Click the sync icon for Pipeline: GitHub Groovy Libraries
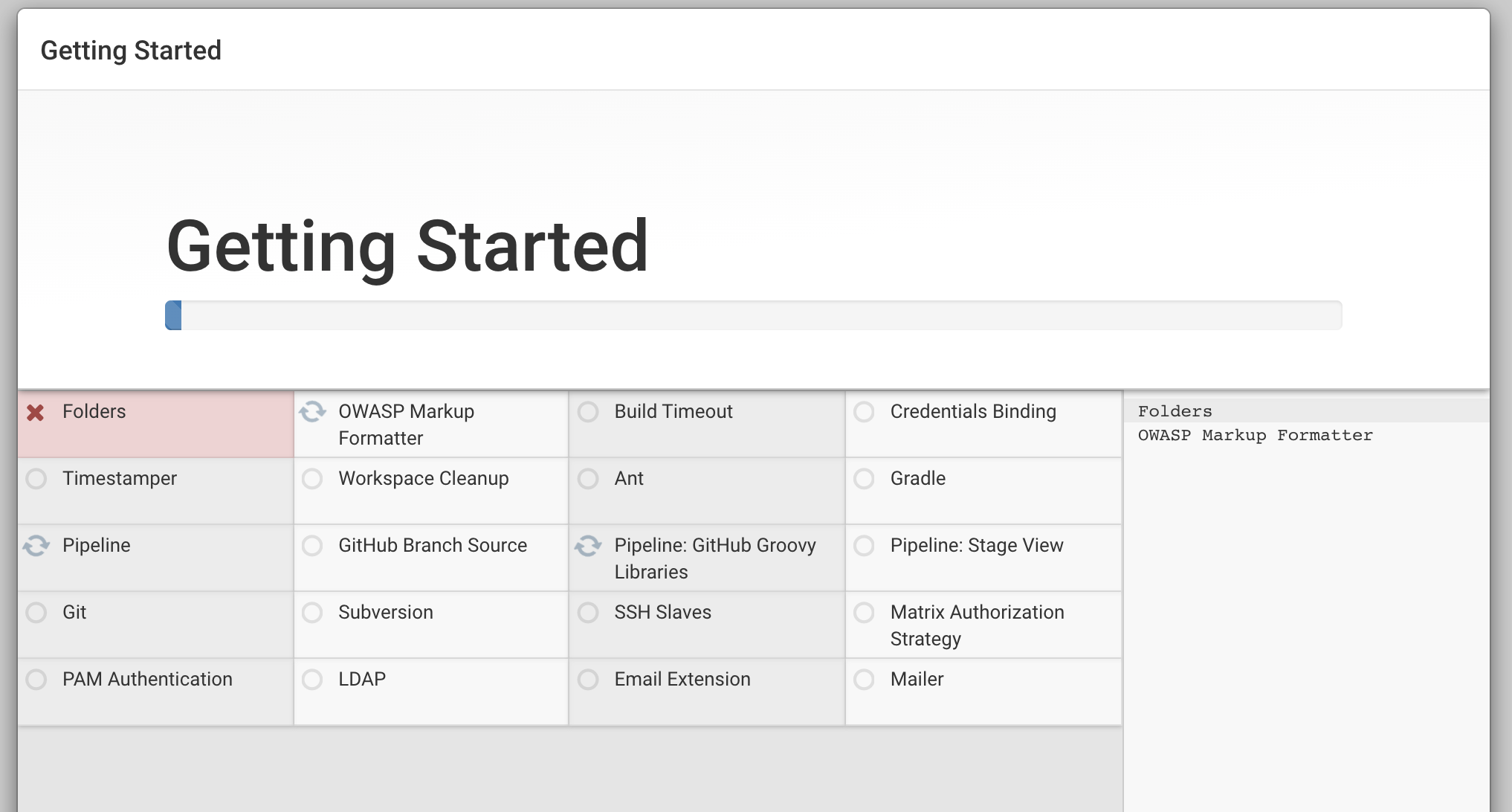 point(588,546)
